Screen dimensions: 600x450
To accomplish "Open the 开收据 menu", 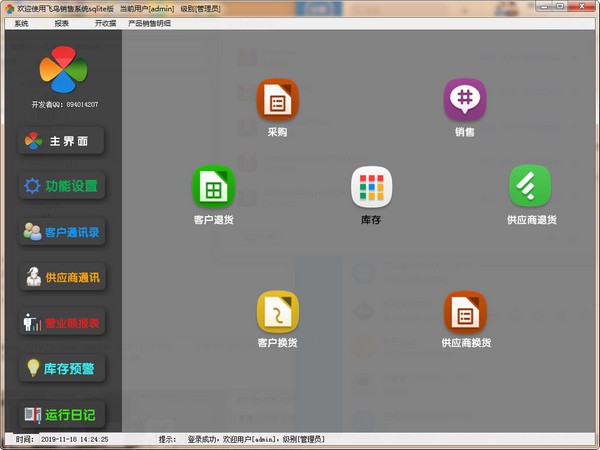I will click(x=105, y=23).
